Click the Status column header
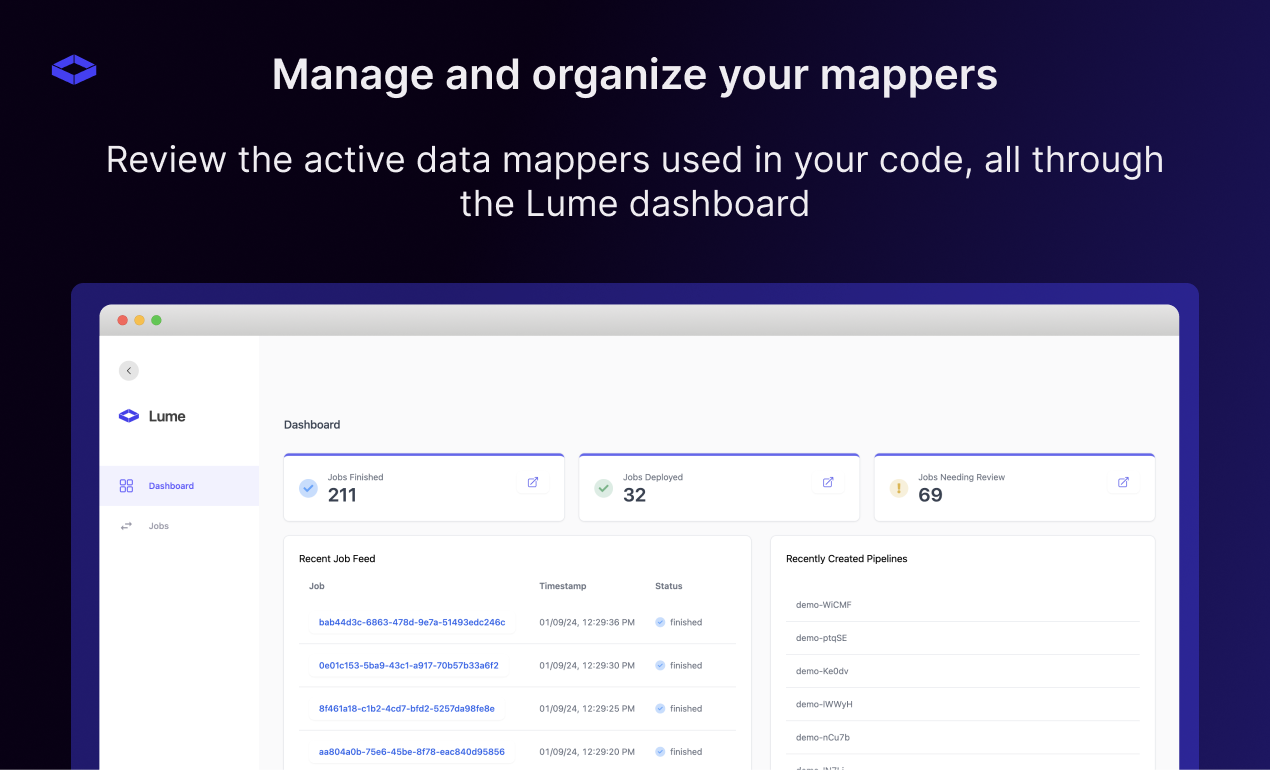This screenshot has width=1270, height=770. point(669,586)
